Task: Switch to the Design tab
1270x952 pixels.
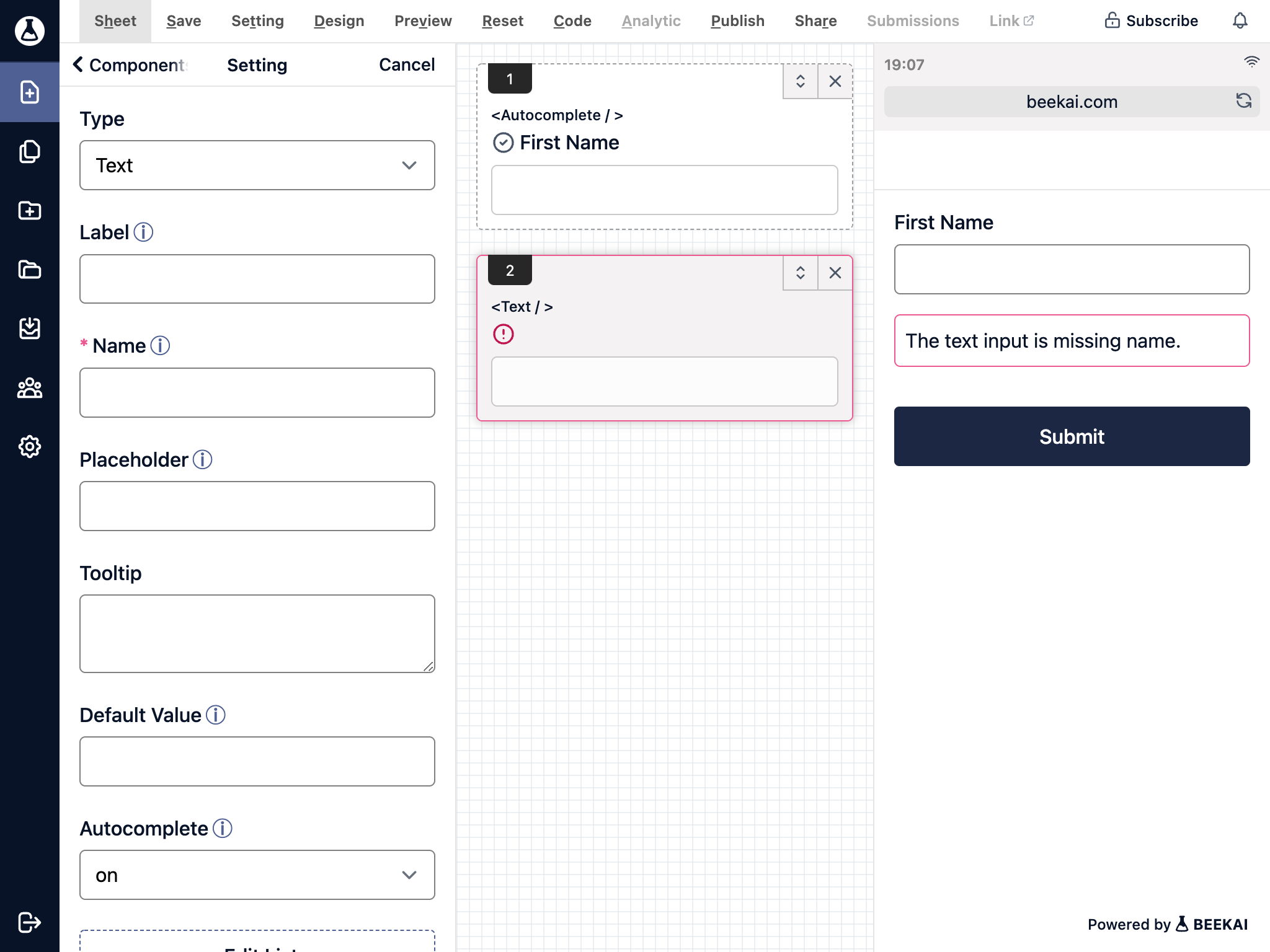Action: [339, 21]
